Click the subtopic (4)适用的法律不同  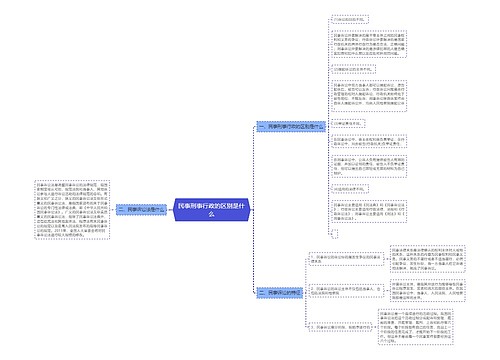click(x=350, y=189)
